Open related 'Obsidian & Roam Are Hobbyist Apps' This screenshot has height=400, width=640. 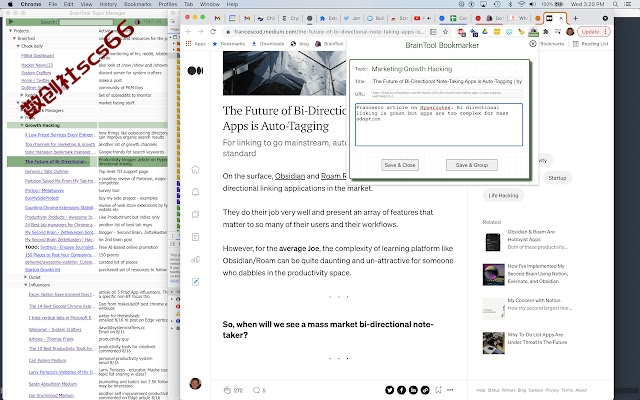point(531,236)
